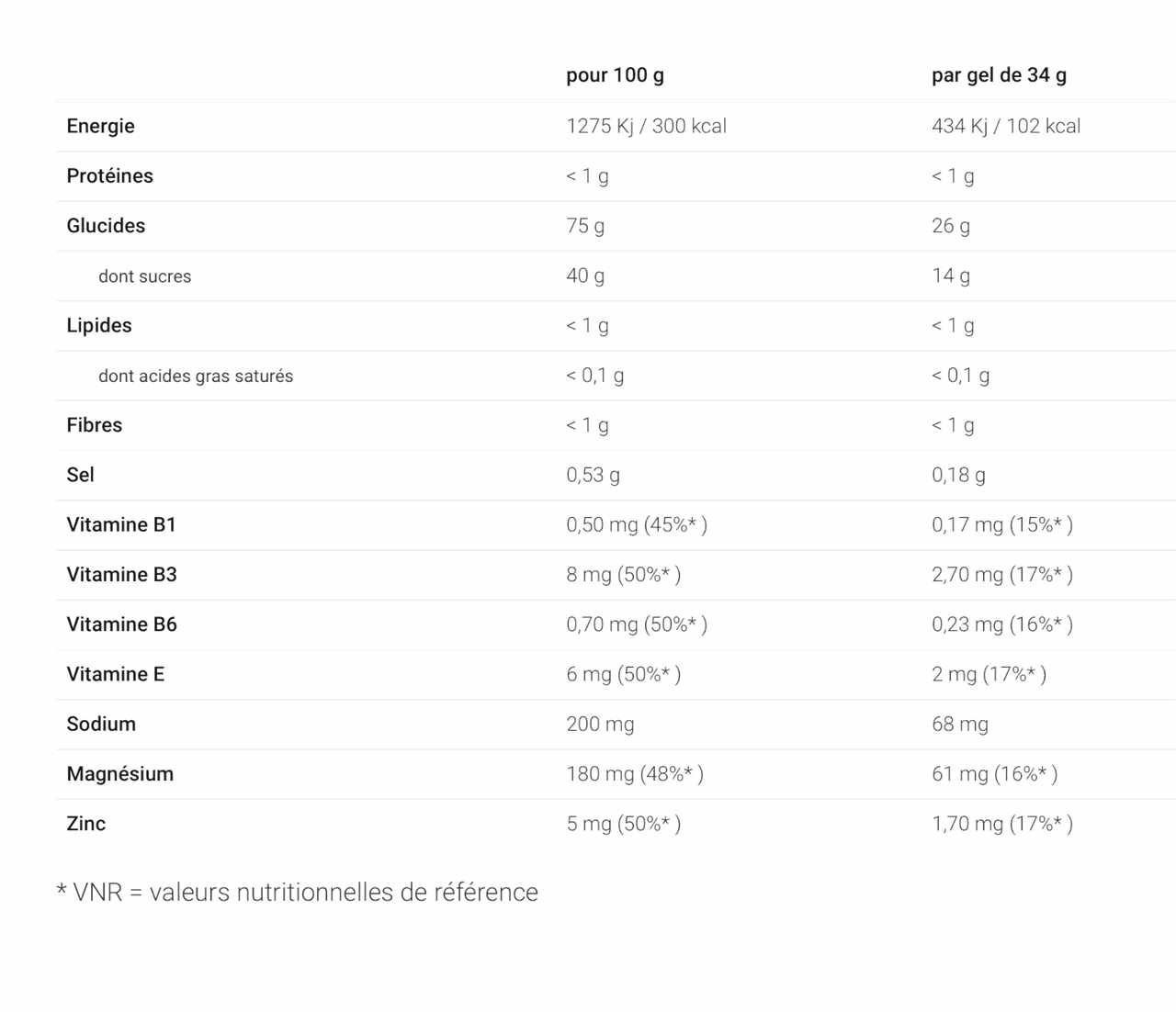The height and width of the screenshot is (1012, 1176).
Task: Select the Vitamine B3 row label
Action: (x=121, y=575)
